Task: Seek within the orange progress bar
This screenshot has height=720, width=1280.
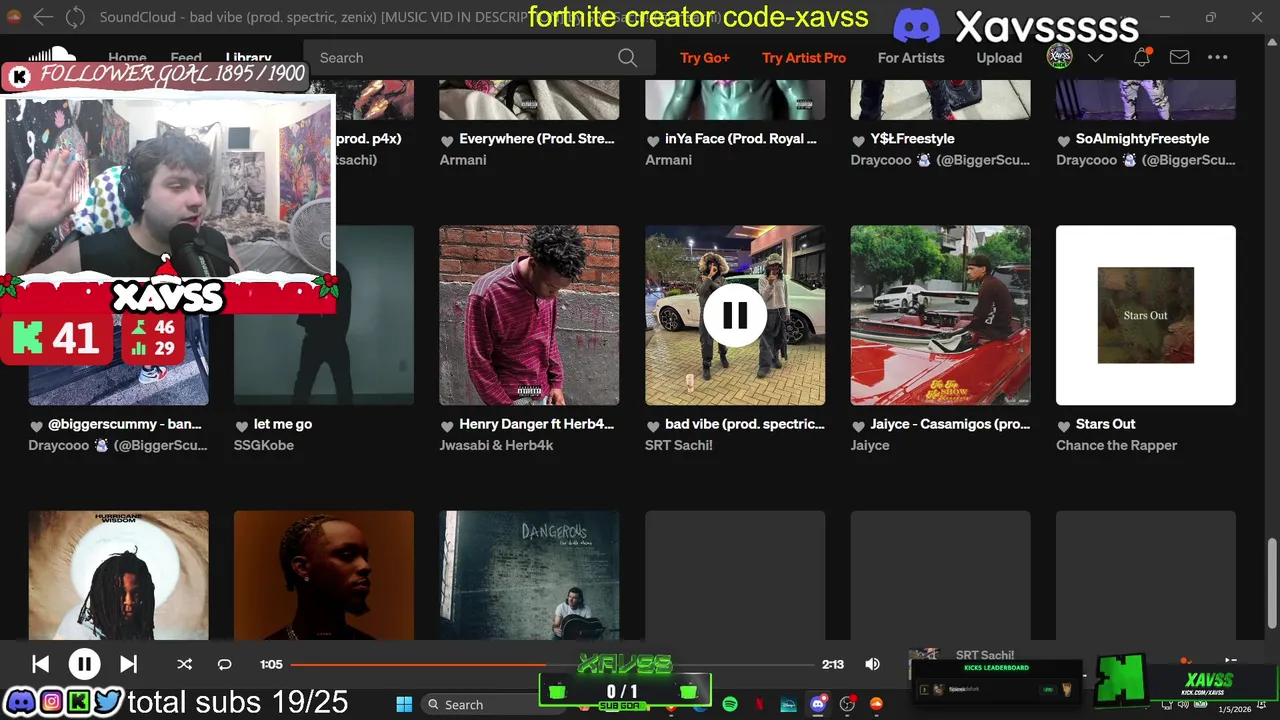Action: point(552,664)
